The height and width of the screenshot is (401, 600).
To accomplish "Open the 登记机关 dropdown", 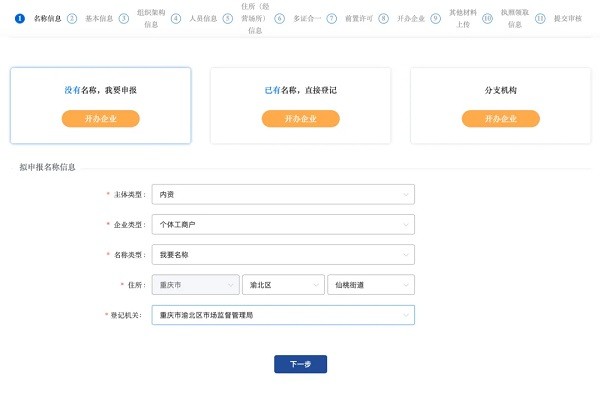I will pyautogui.click(x=283, y=315).
